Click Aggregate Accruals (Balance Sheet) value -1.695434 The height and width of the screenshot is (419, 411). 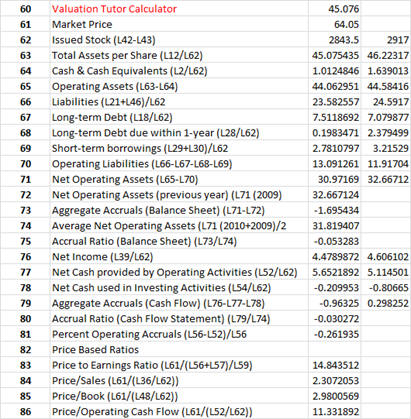point(335,210)
